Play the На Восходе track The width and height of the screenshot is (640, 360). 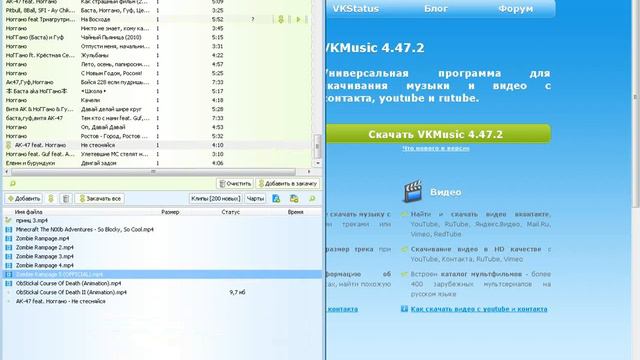pyautogui.click(x=298, y=20)
